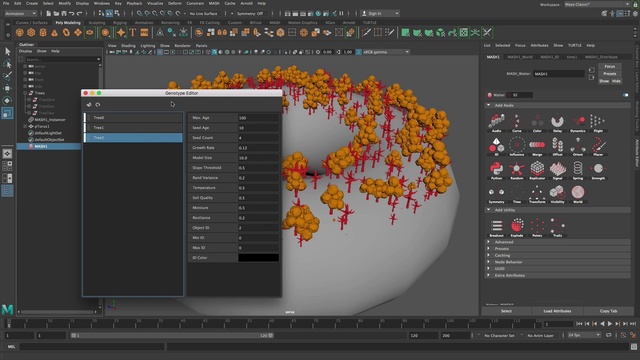Add a MASH Symmetry node
The width and height of the screenshot is (640, 360).
pyautogui.click(x=496, y=194)
